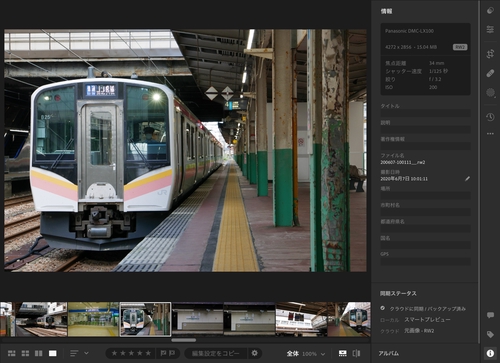
Task: Open the Edit sliders panel
Action: tap(490, 29)
